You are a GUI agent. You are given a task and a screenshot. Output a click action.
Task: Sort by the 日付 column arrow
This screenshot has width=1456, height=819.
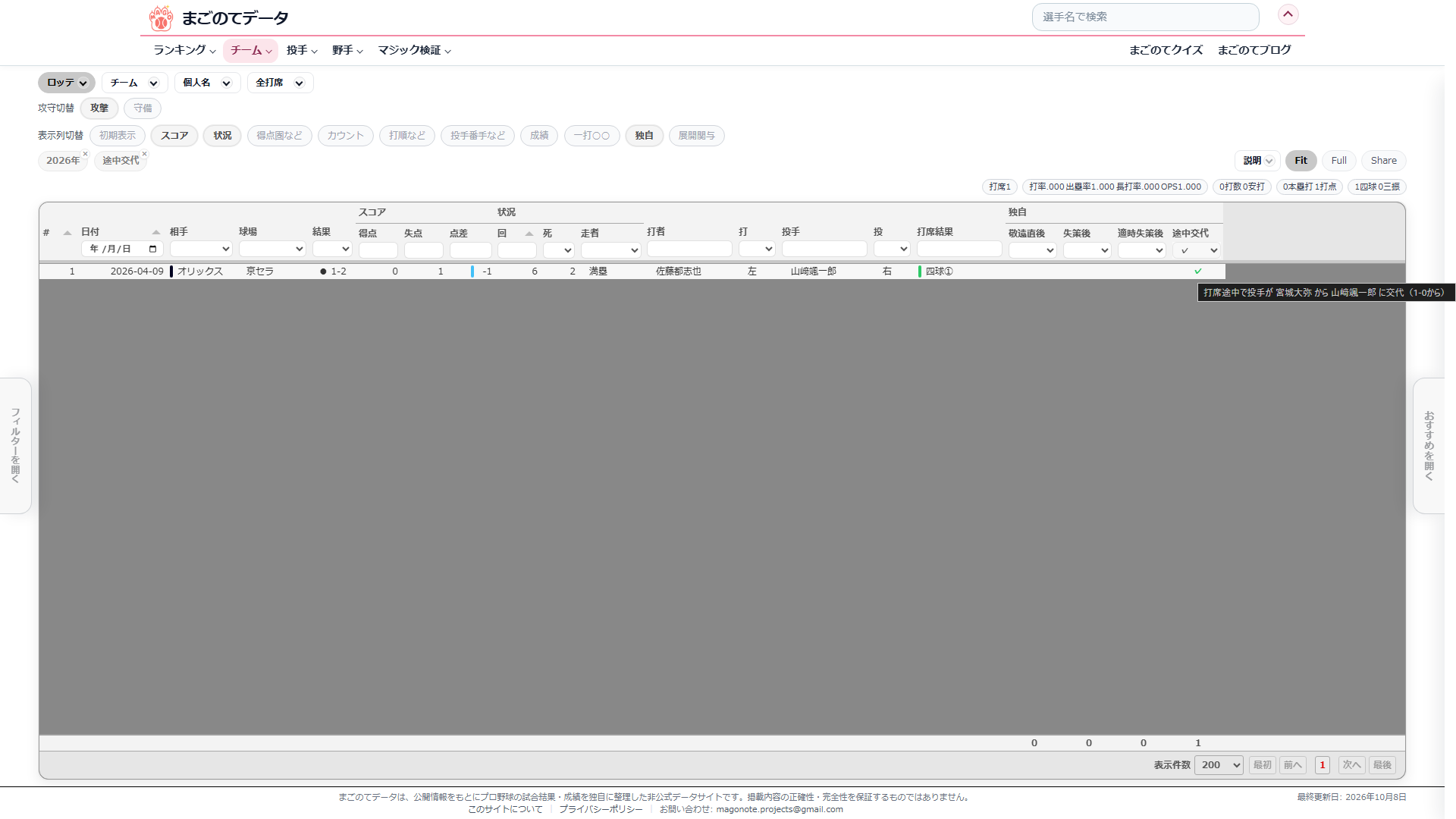156,232
